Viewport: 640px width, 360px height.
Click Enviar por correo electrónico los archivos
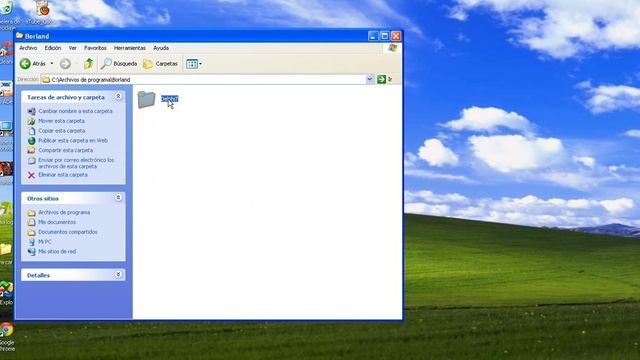point(76,163)
